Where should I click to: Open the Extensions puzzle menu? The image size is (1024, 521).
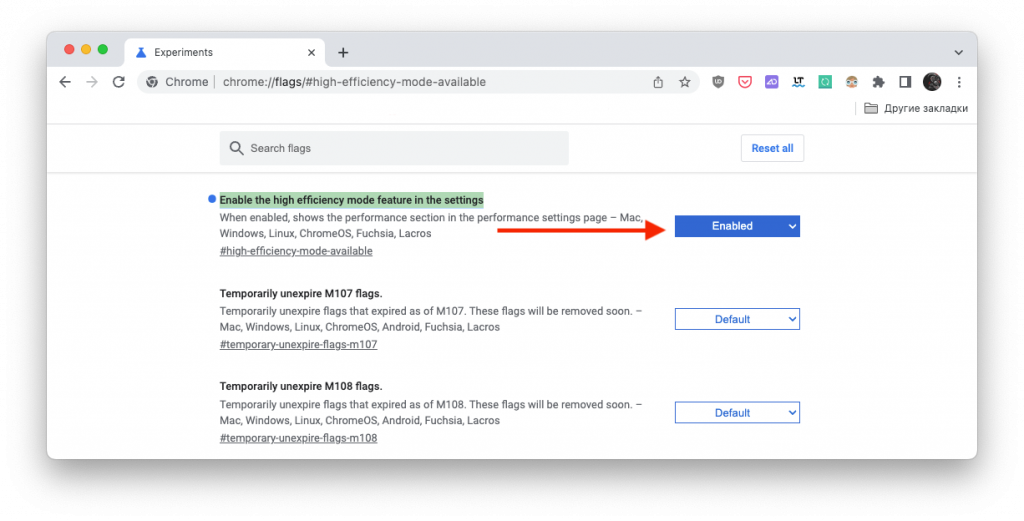coord(878,82)
